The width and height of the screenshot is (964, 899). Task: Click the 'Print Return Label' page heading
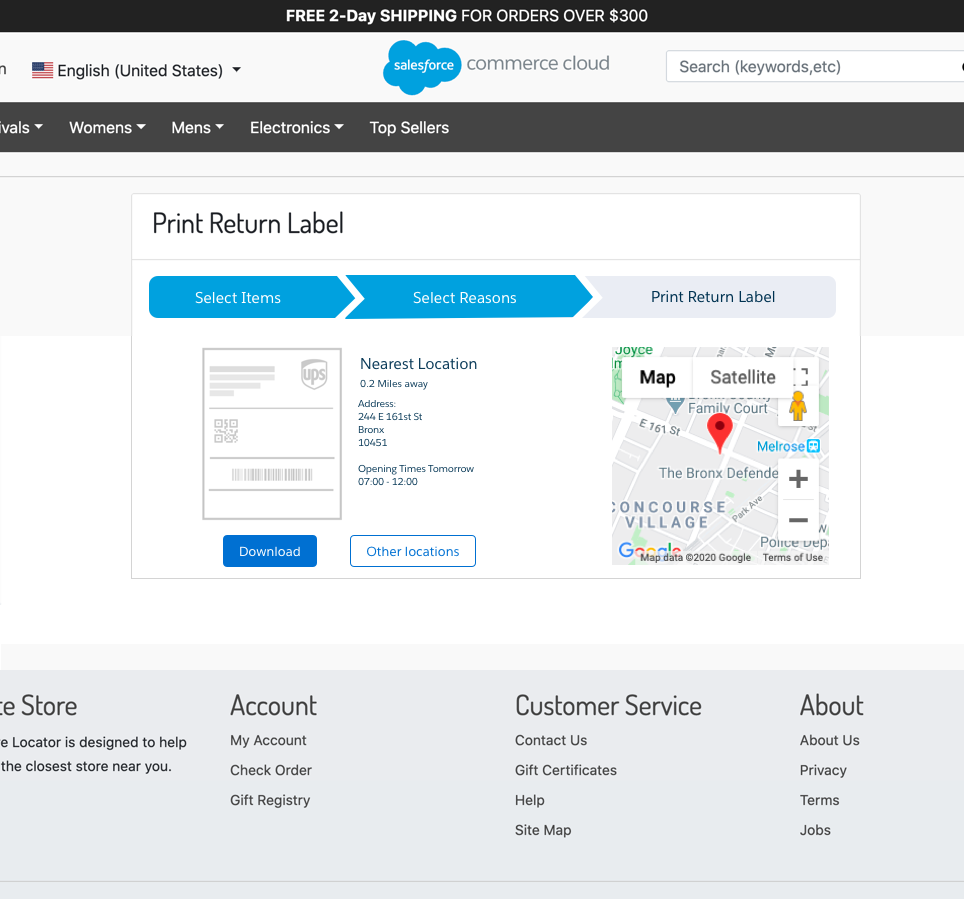point(248,223)
